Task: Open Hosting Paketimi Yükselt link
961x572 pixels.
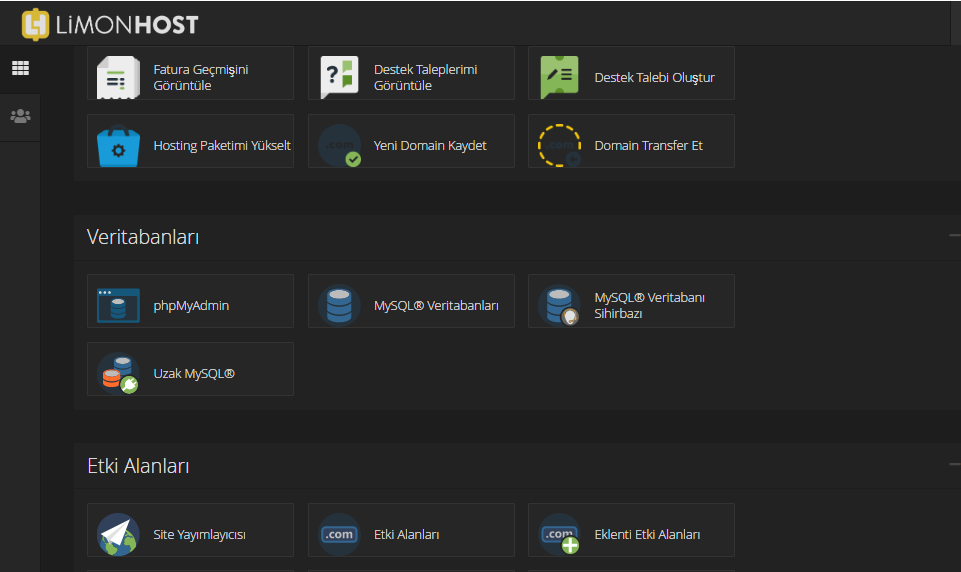Action: [x=222, y=145]
